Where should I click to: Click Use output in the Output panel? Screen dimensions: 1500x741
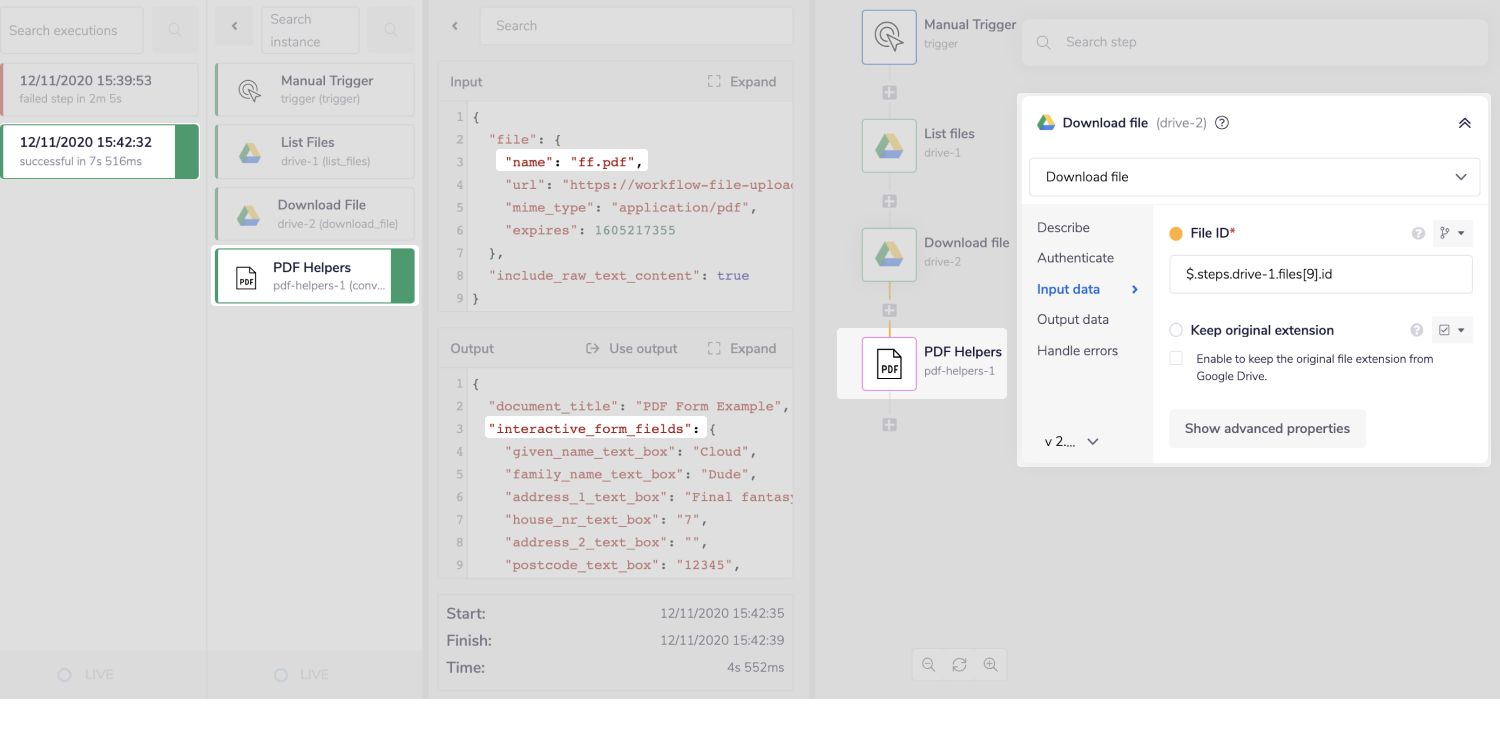coord(631,349)
